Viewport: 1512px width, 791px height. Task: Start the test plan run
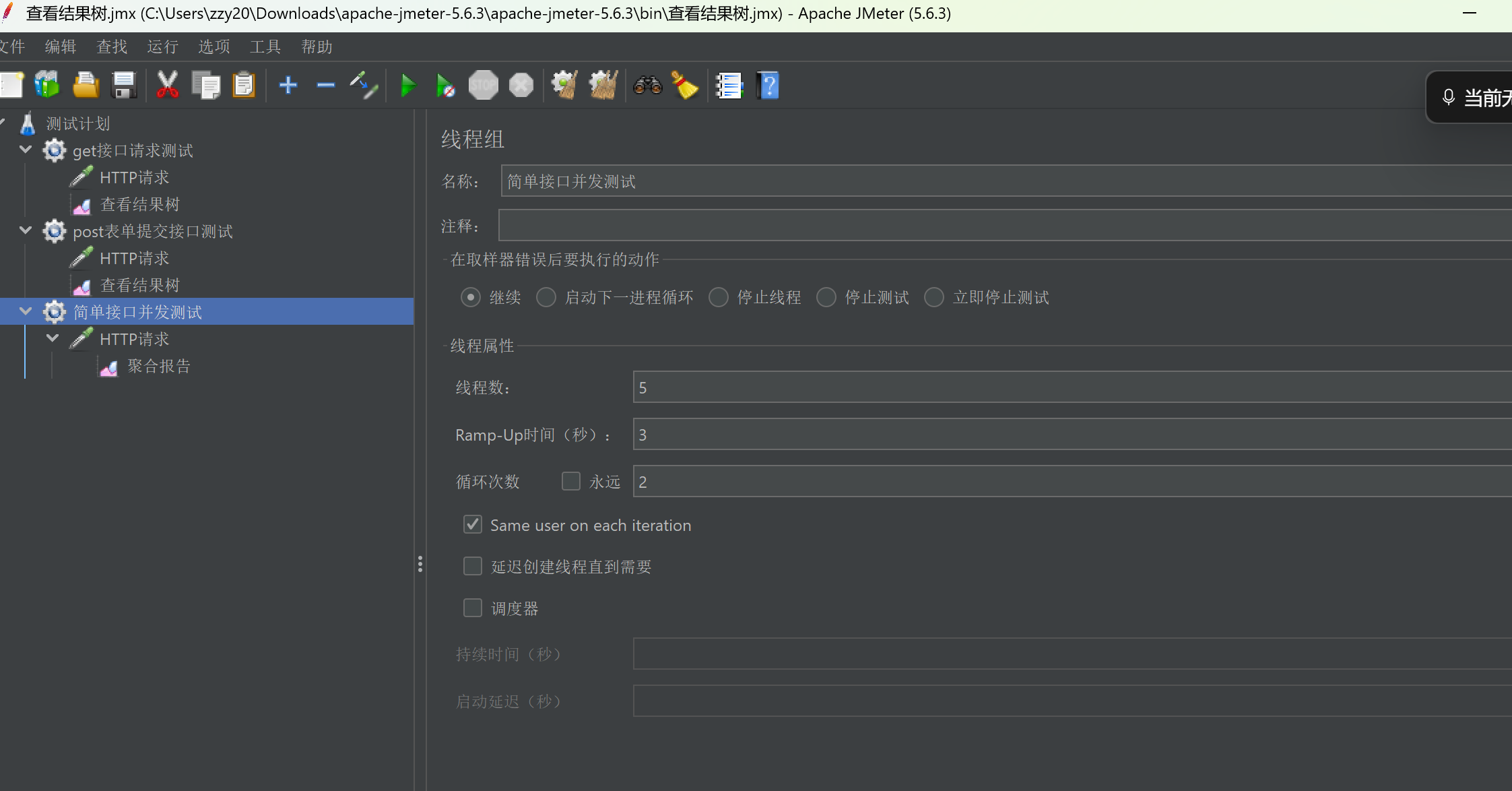click(x=408, y=84)
